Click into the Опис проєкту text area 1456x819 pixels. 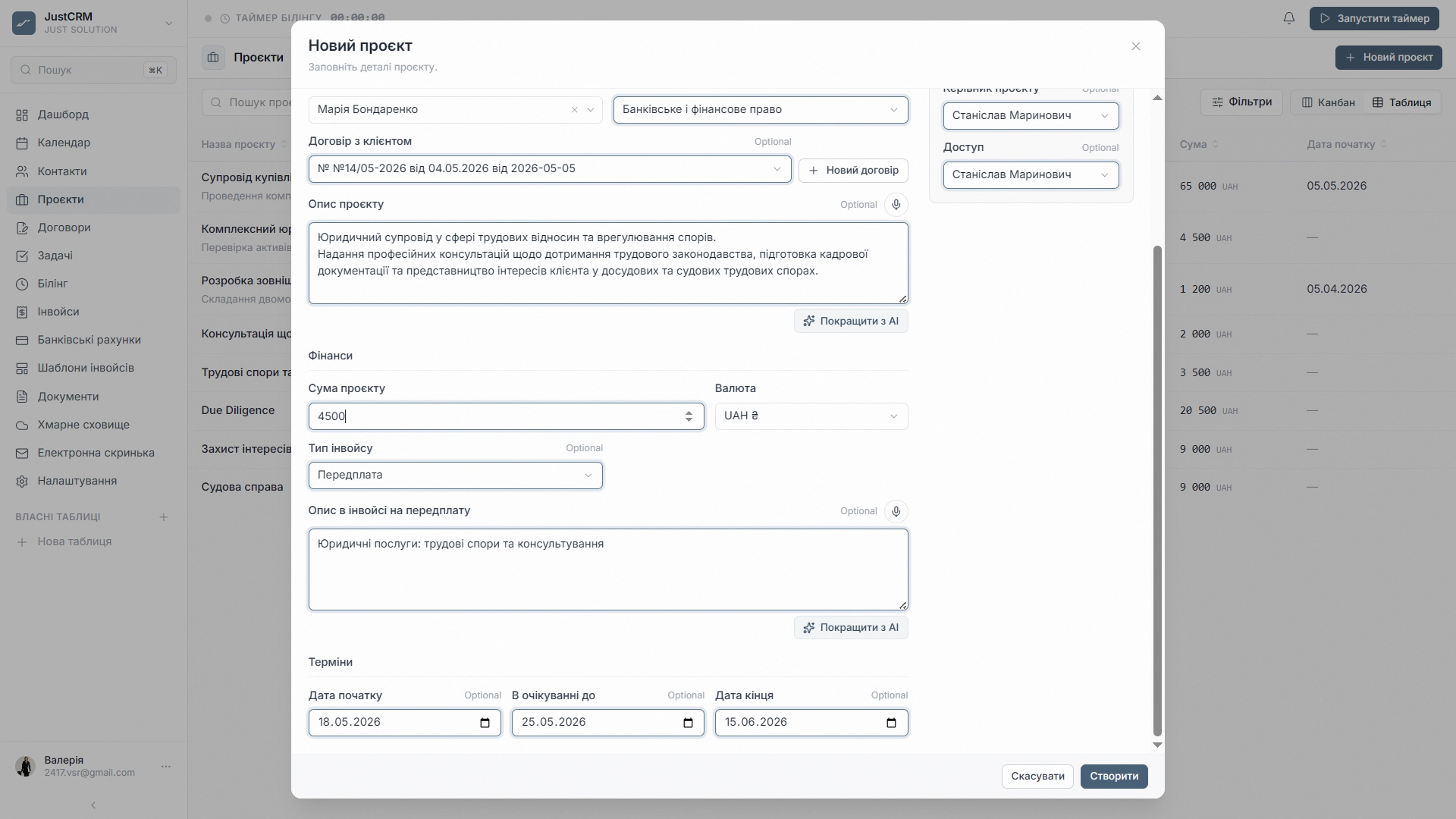point(607,263)
